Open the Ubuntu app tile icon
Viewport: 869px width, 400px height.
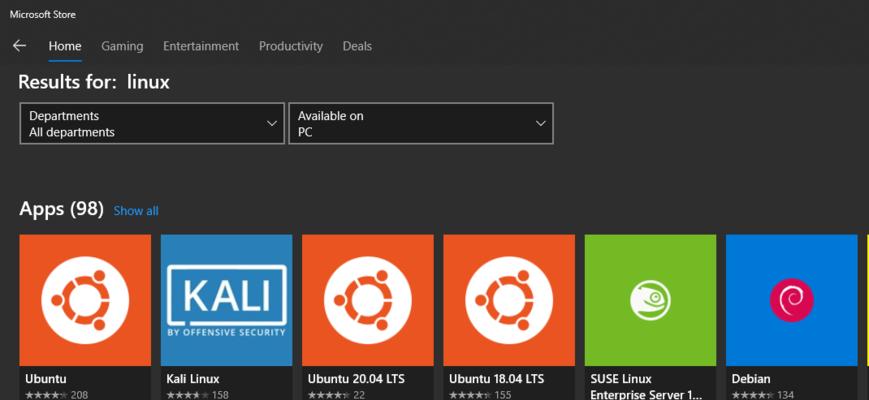(85, 300)
